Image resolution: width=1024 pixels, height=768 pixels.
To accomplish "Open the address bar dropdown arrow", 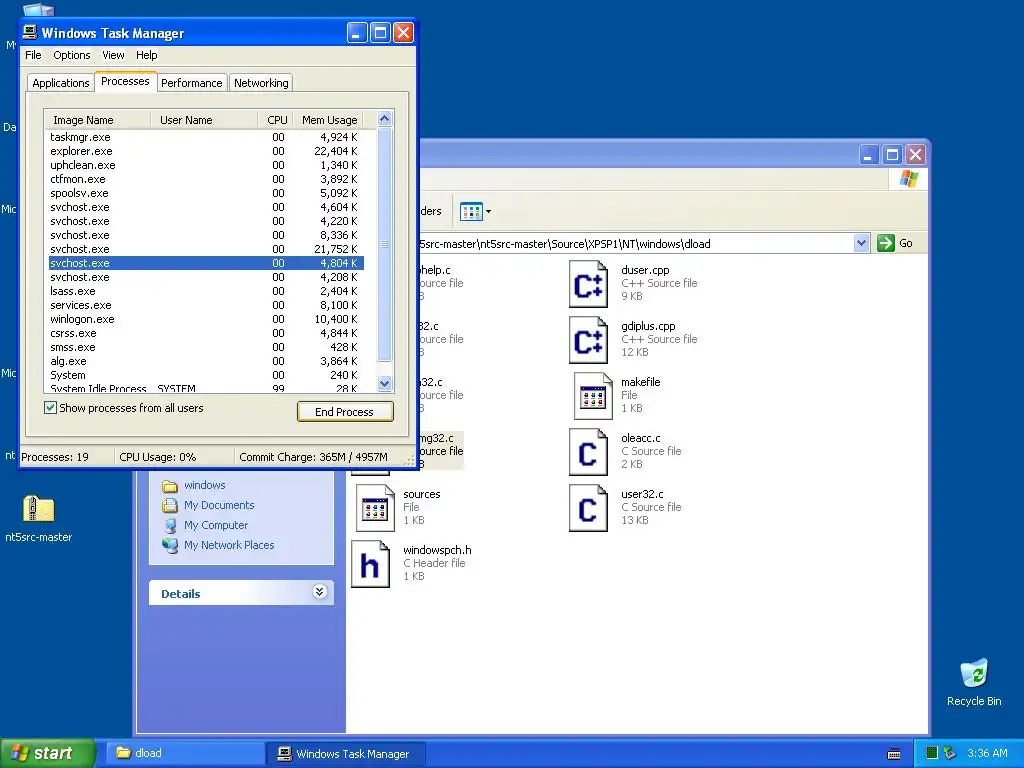I will (x=861, y=244).
